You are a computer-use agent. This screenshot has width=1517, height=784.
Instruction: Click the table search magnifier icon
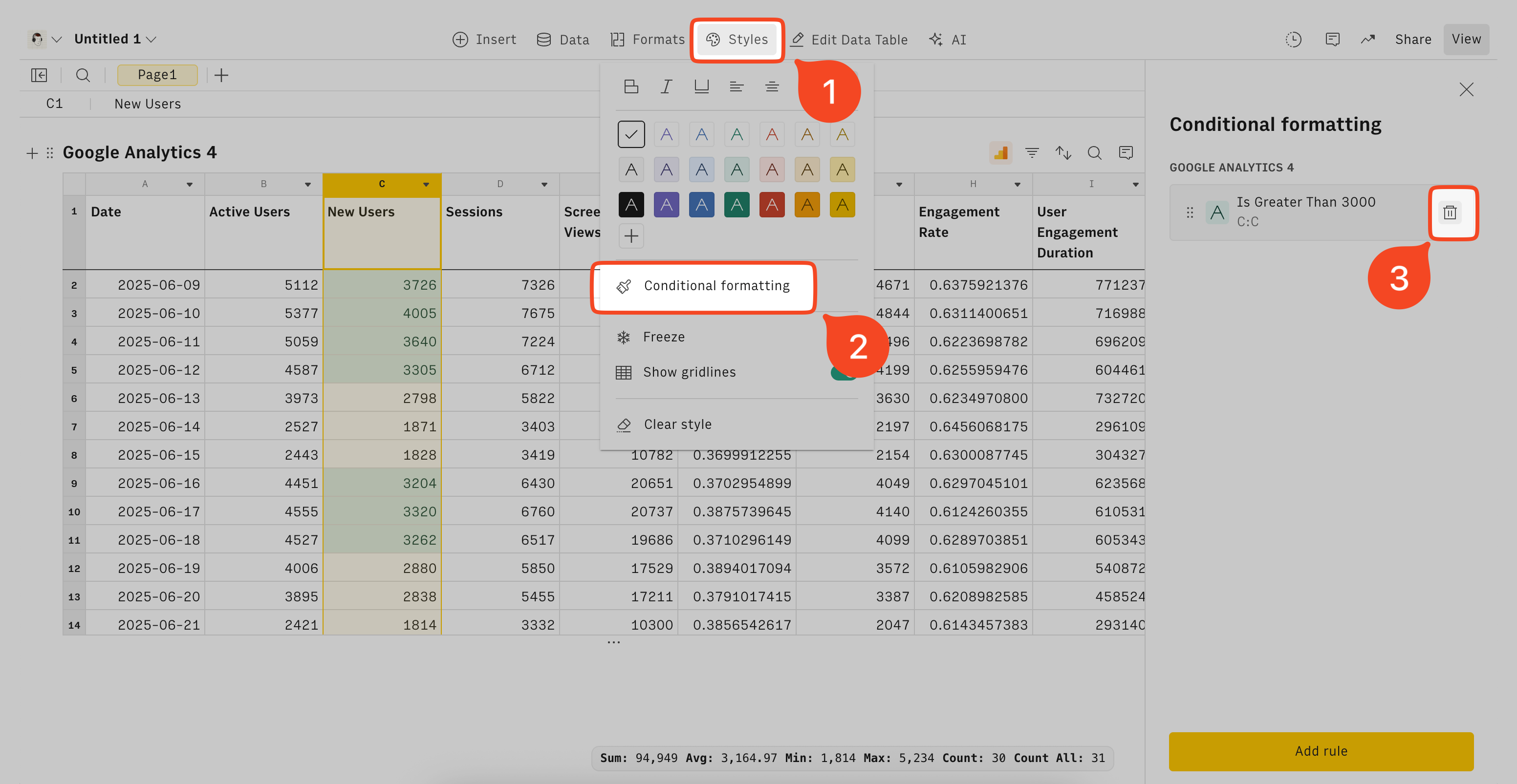pos(1094,153)
